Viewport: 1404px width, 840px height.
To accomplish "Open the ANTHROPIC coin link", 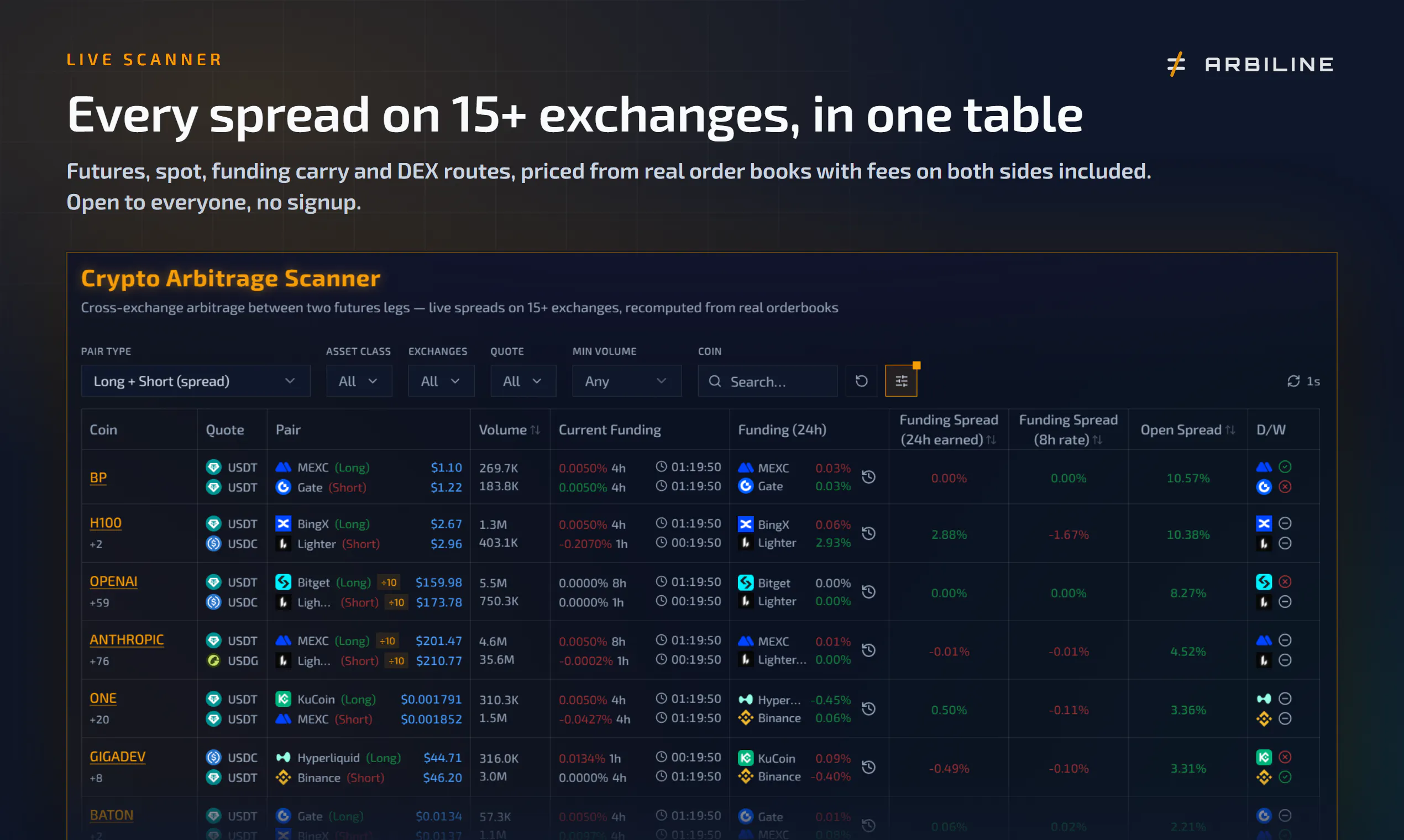I will pos(127,639).
